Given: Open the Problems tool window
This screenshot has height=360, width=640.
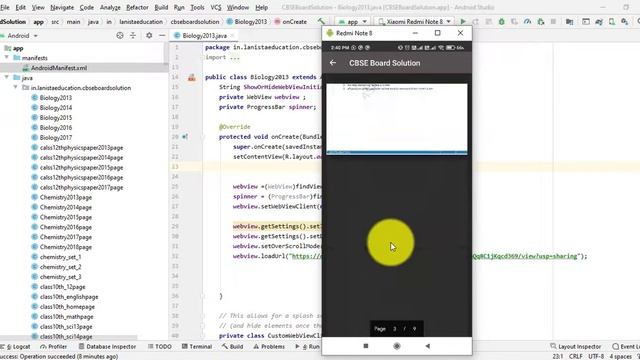Looking at the screenshot, I should pos(269,347).
